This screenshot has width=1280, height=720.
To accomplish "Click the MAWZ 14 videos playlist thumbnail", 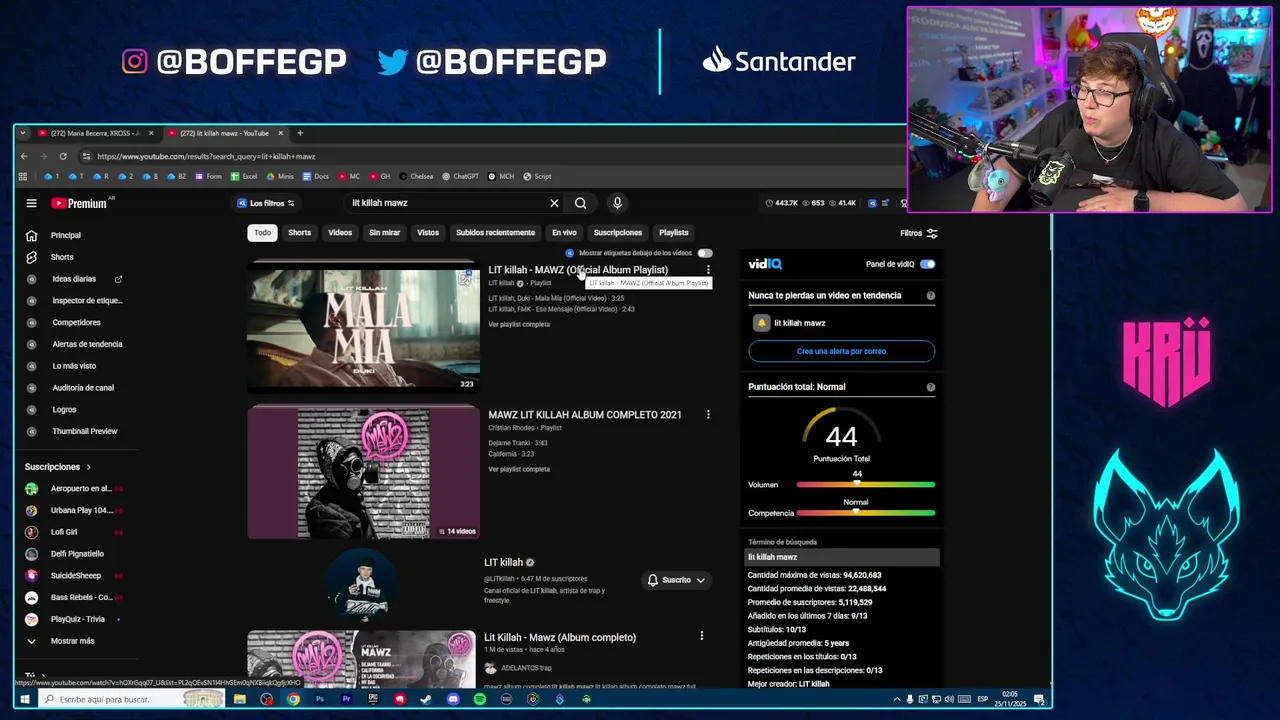I will [363, 472].
